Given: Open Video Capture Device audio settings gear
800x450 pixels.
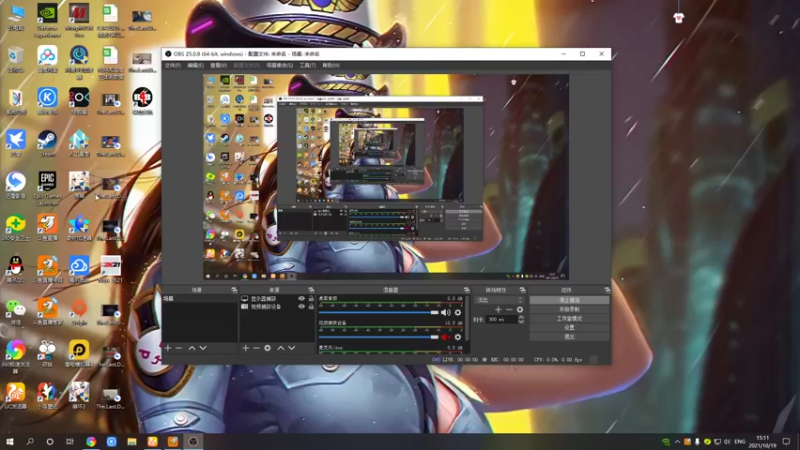Looking at the screenshot, I should tap(458, 337).
